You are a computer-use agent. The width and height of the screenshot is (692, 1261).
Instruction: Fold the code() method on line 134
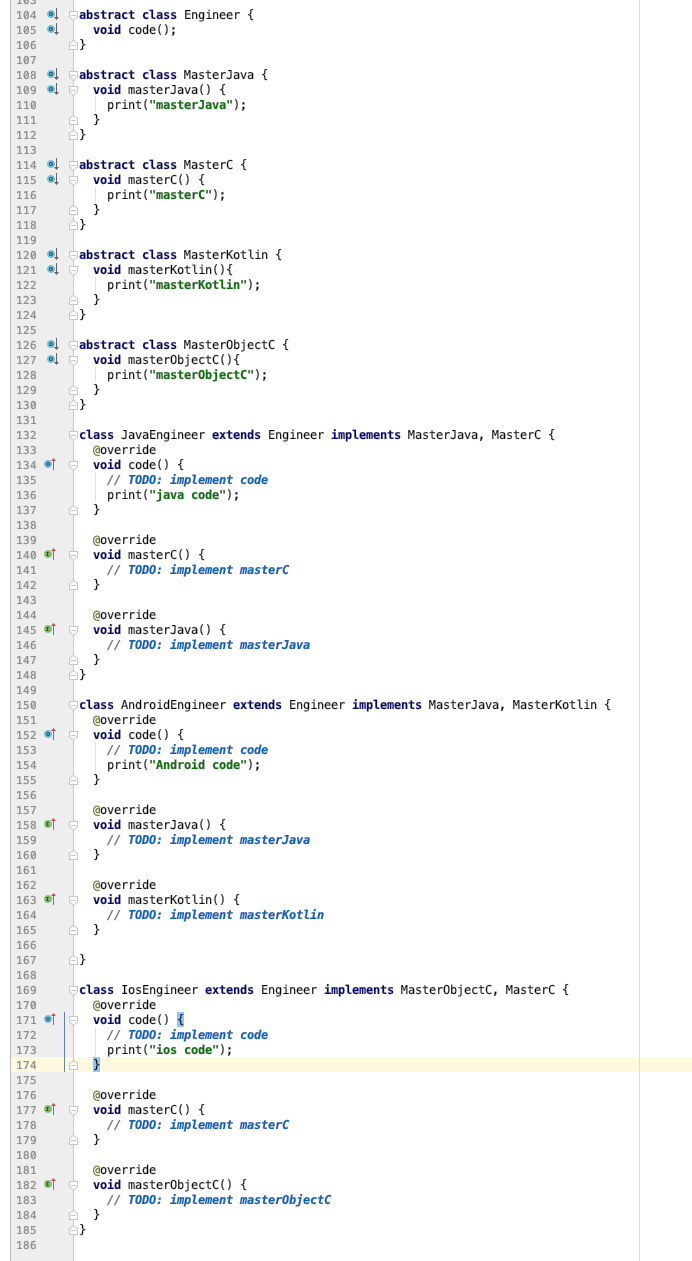click(73, 465)
